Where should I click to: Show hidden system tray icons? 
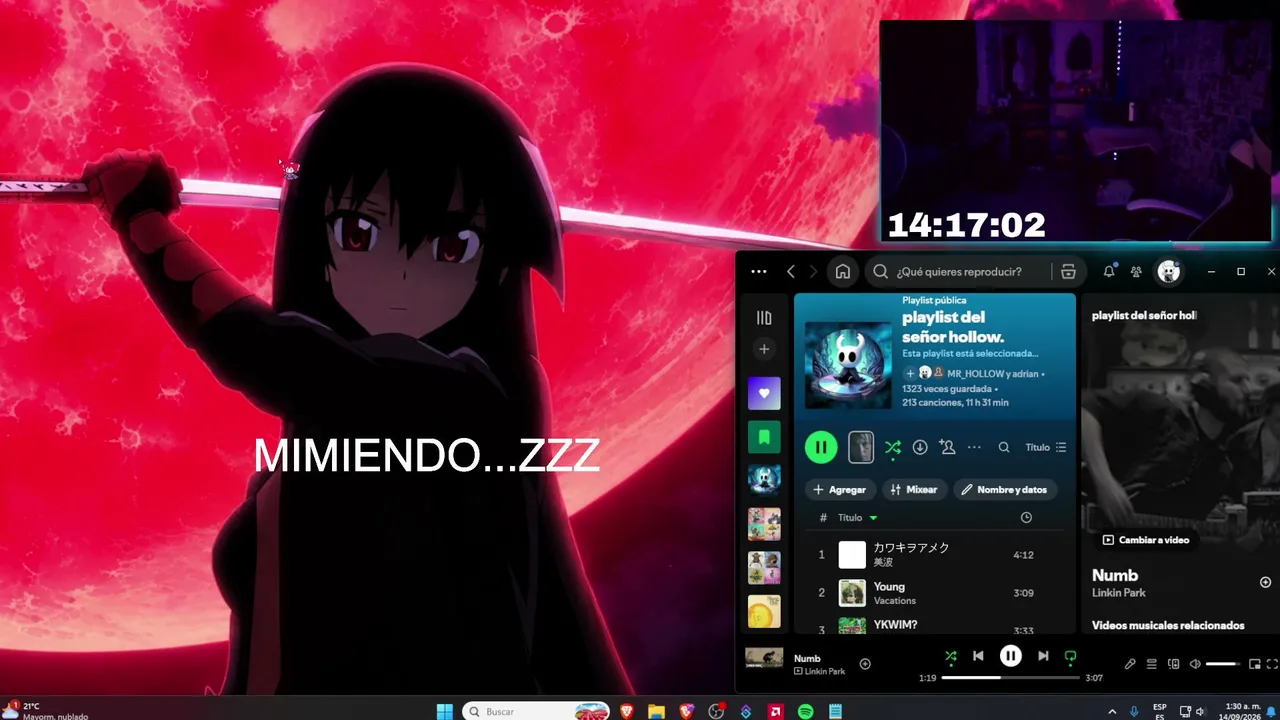click(x=1113, y=711)
